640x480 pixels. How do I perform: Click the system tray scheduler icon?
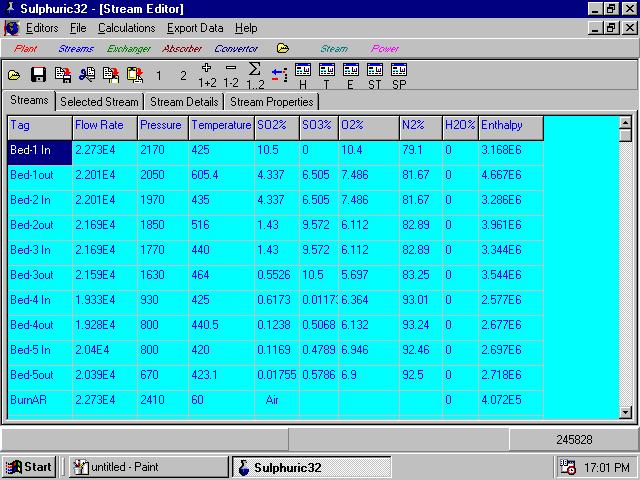click(568, 467)
